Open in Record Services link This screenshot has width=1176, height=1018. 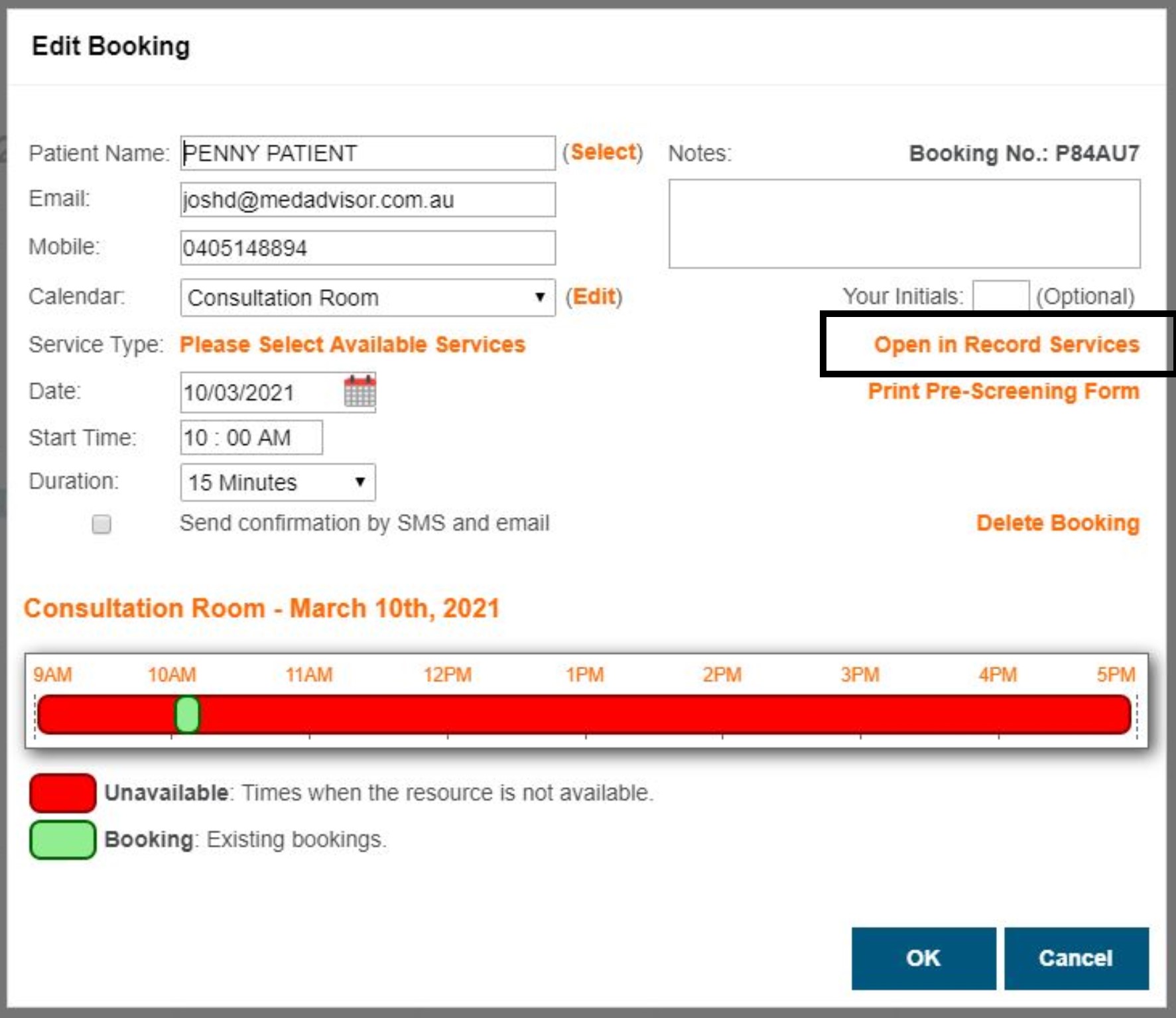click(1006, 344)
